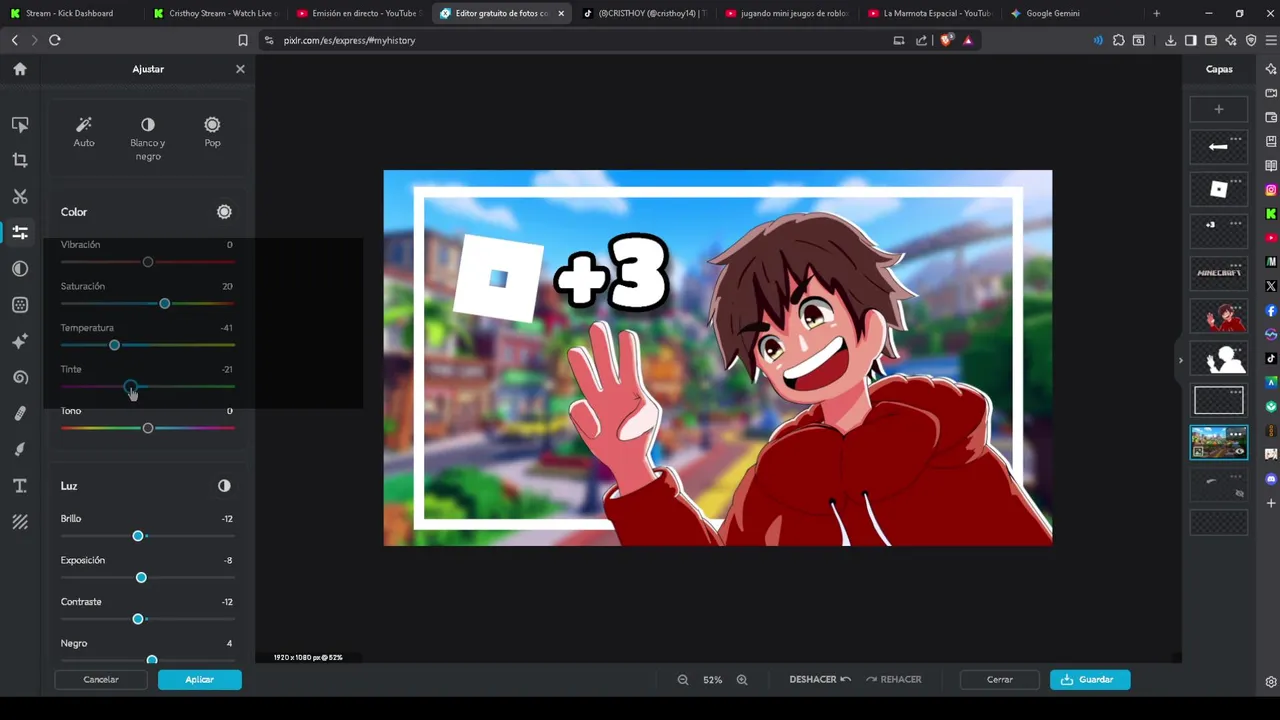This screenshot has height=720, width=1280.
Task: Open options menu of white silhouette layer
Action: click(x=1236, y=350)
